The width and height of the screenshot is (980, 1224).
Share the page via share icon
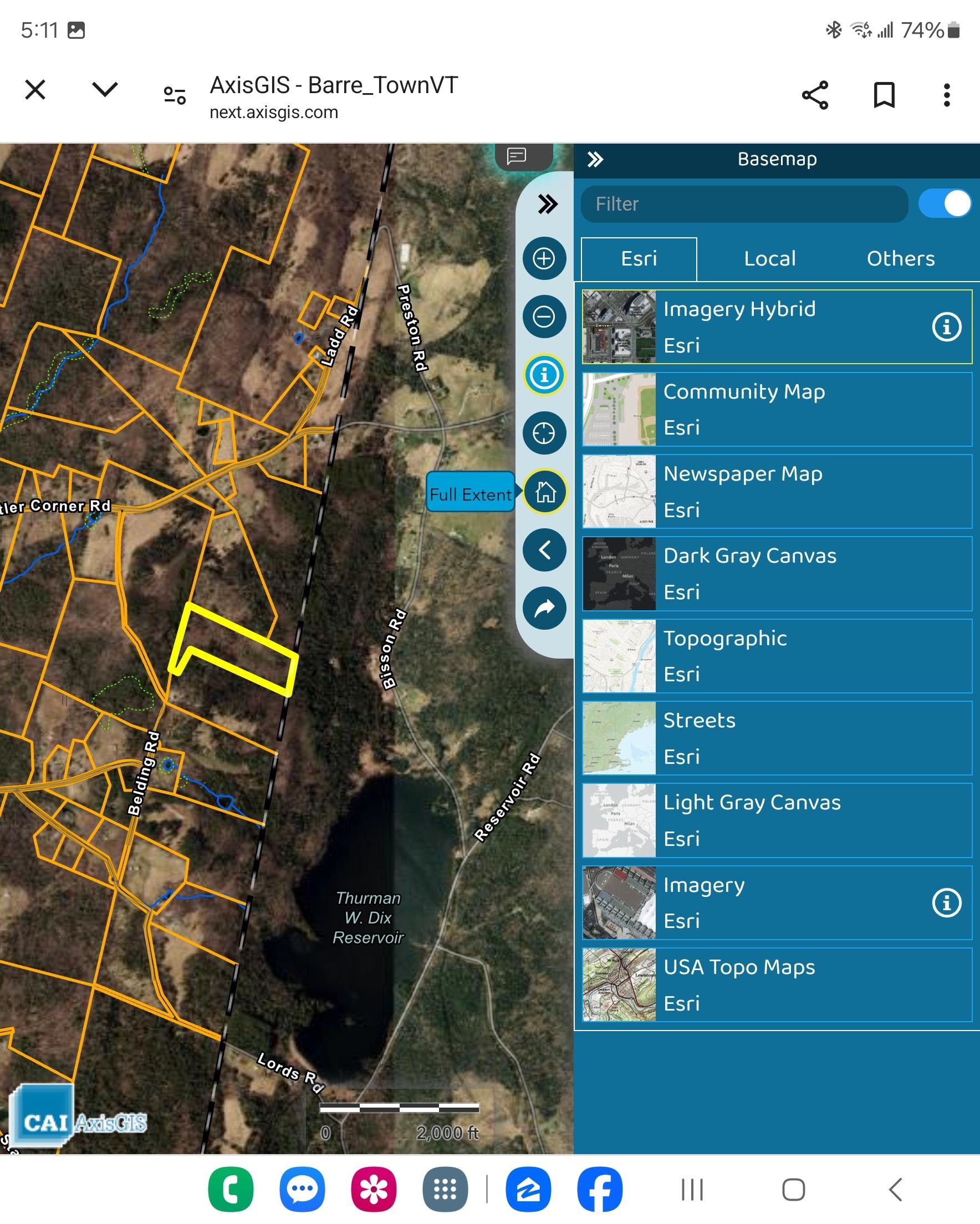click(815, 95)
